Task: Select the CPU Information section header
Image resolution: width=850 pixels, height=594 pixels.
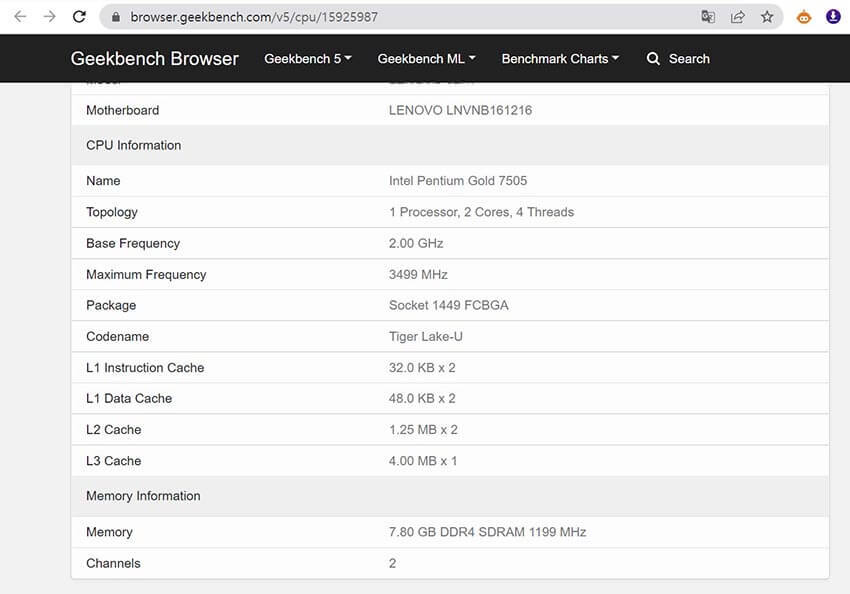Action: (449, 145)
